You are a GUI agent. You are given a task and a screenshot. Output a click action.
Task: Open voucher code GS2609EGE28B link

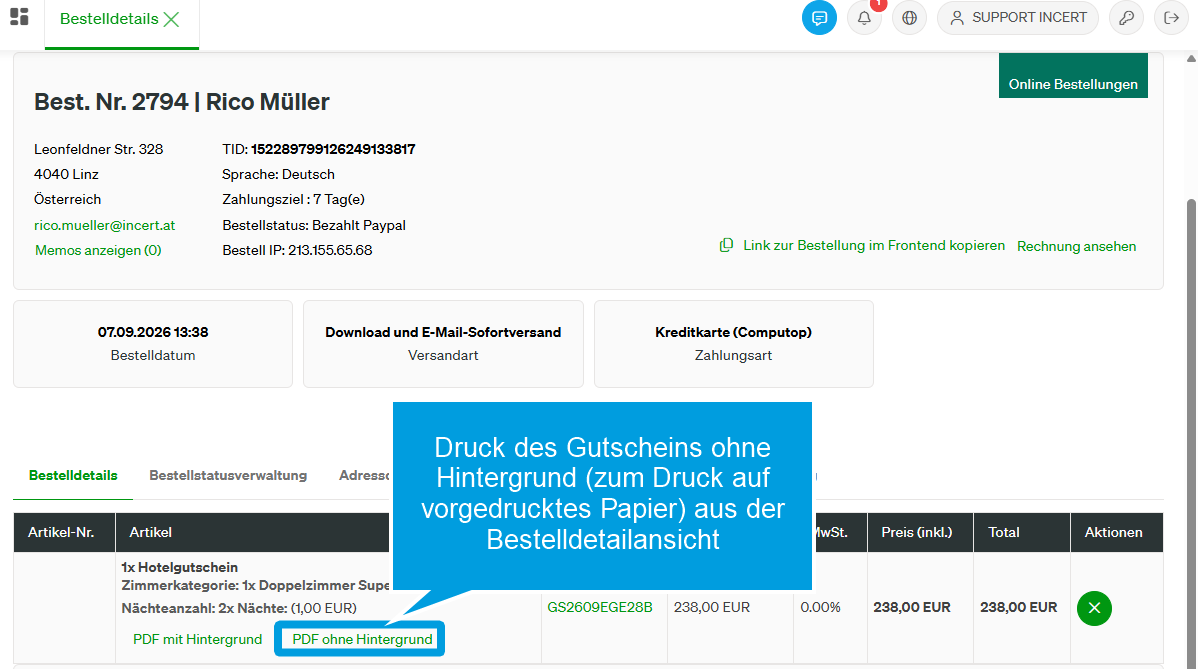point(600,607)
